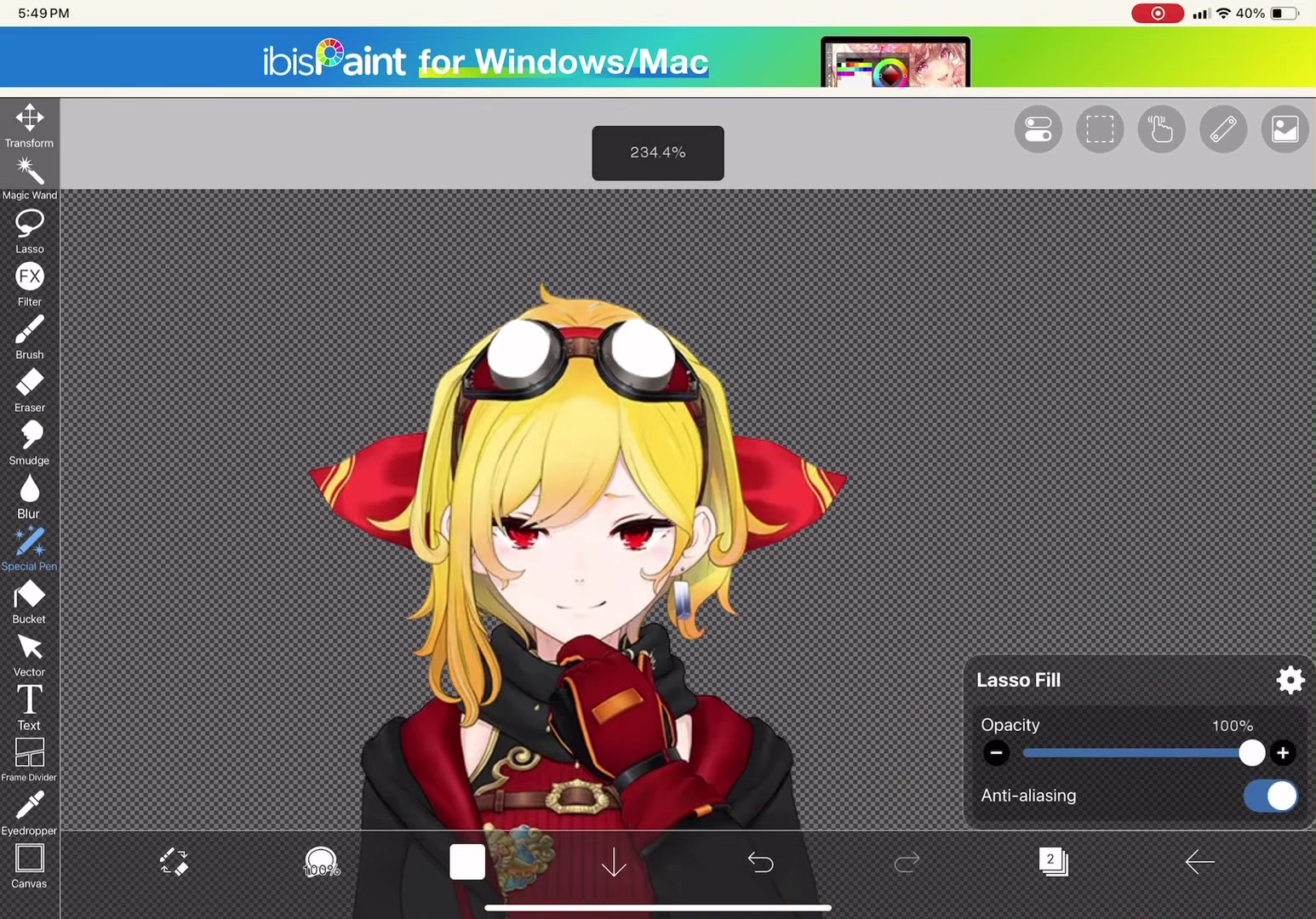
Task: Tap the screen recording indicator
Action: [1158, 14]
